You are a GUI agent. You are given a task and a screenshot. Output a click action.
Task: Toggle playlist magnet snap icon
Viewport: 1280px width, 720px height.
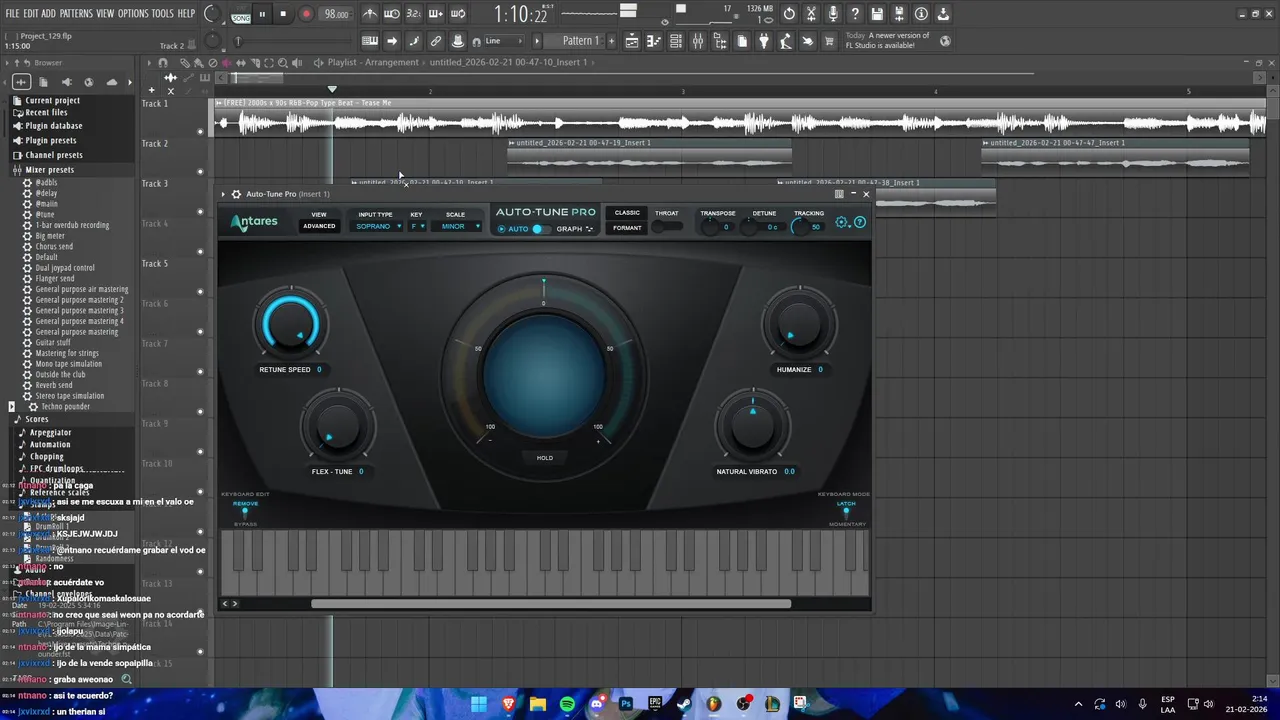(x=162, y=63)
